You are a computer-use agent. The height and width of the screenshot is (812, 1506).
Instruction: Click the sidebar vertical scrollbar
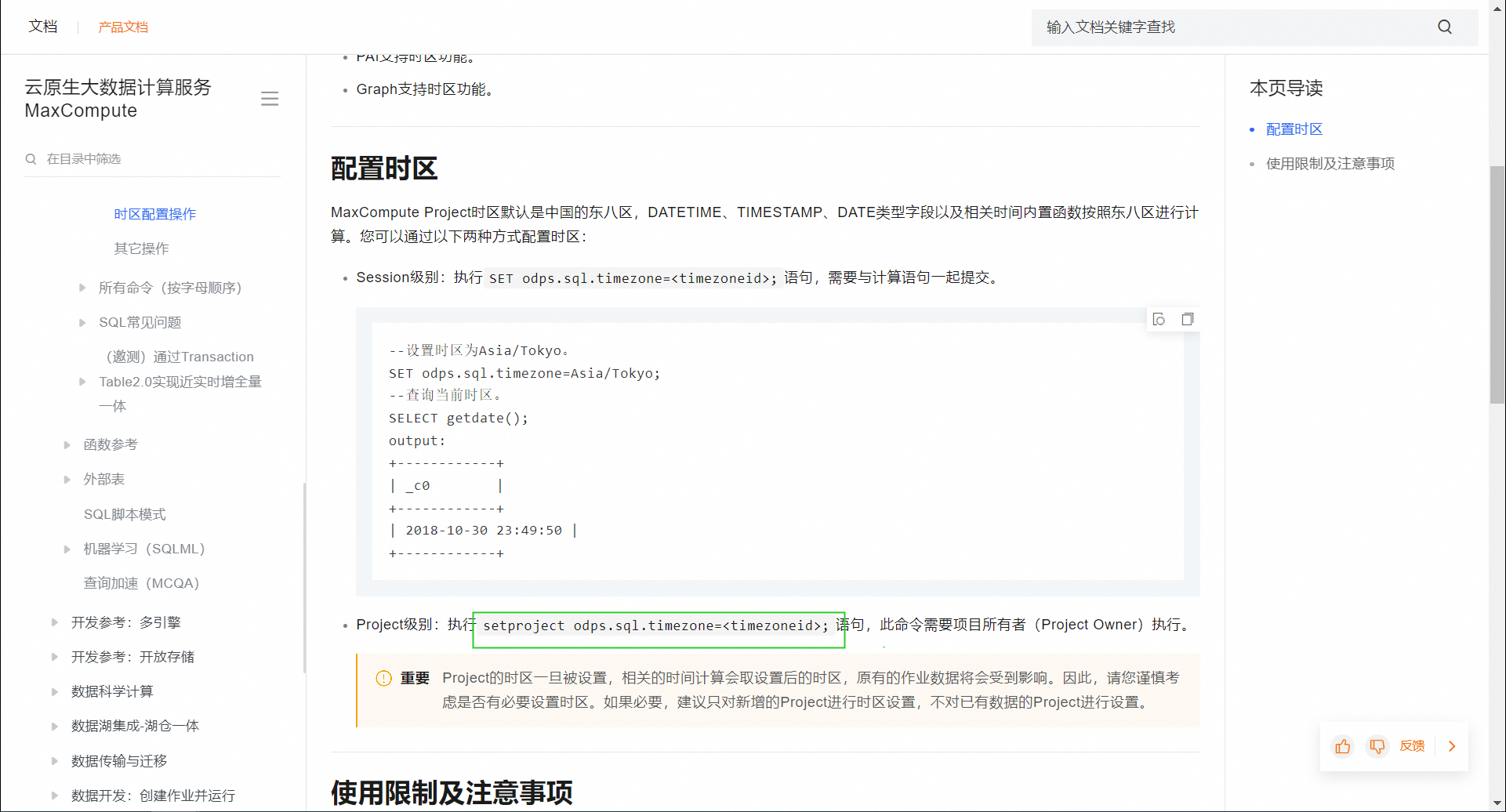click(304, 578)
